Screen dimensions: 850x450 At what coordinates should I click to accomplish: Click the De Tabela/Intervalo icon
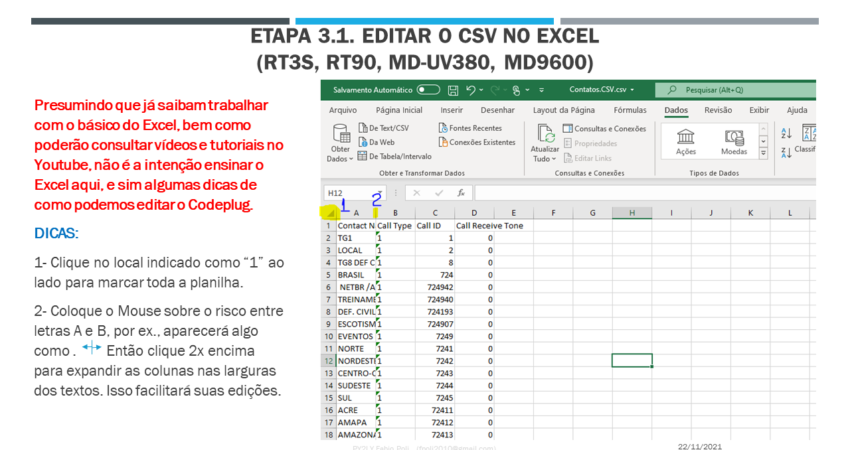pyautogui.click(x=362, y=156)
